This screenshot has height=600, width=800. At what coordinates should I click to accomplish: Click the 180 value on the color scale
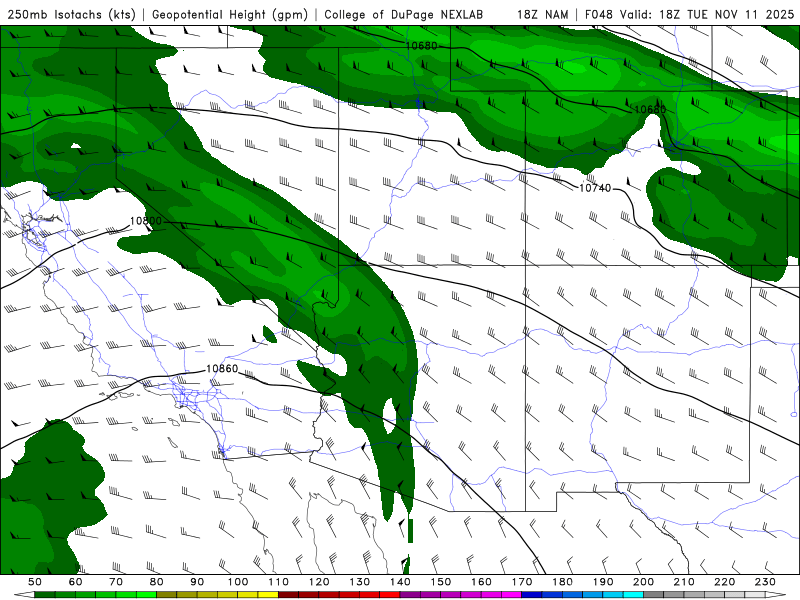[562, 582]
